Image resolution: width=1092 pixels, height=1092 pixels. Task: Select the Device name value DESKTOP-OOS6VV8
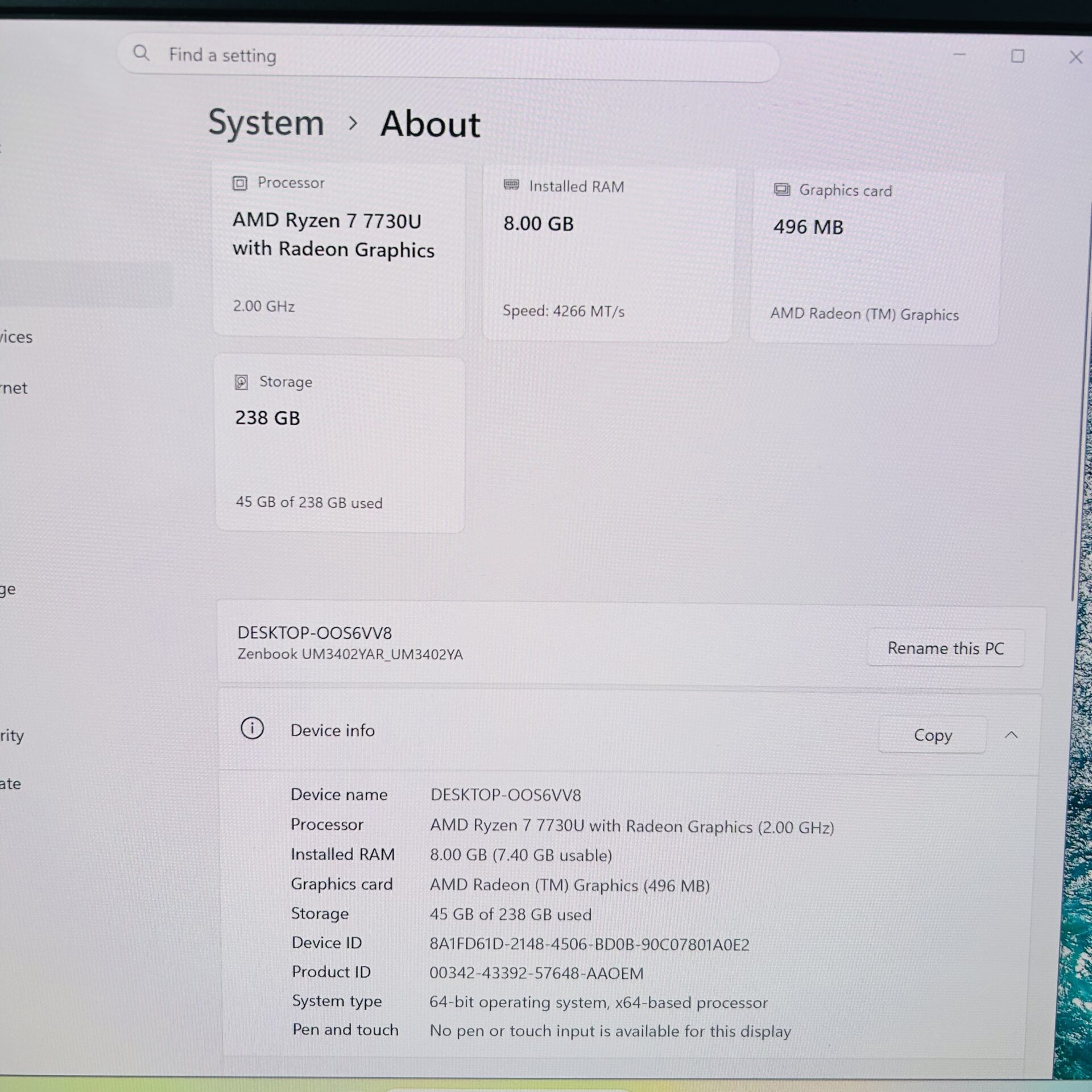click(x=506, y=795)
